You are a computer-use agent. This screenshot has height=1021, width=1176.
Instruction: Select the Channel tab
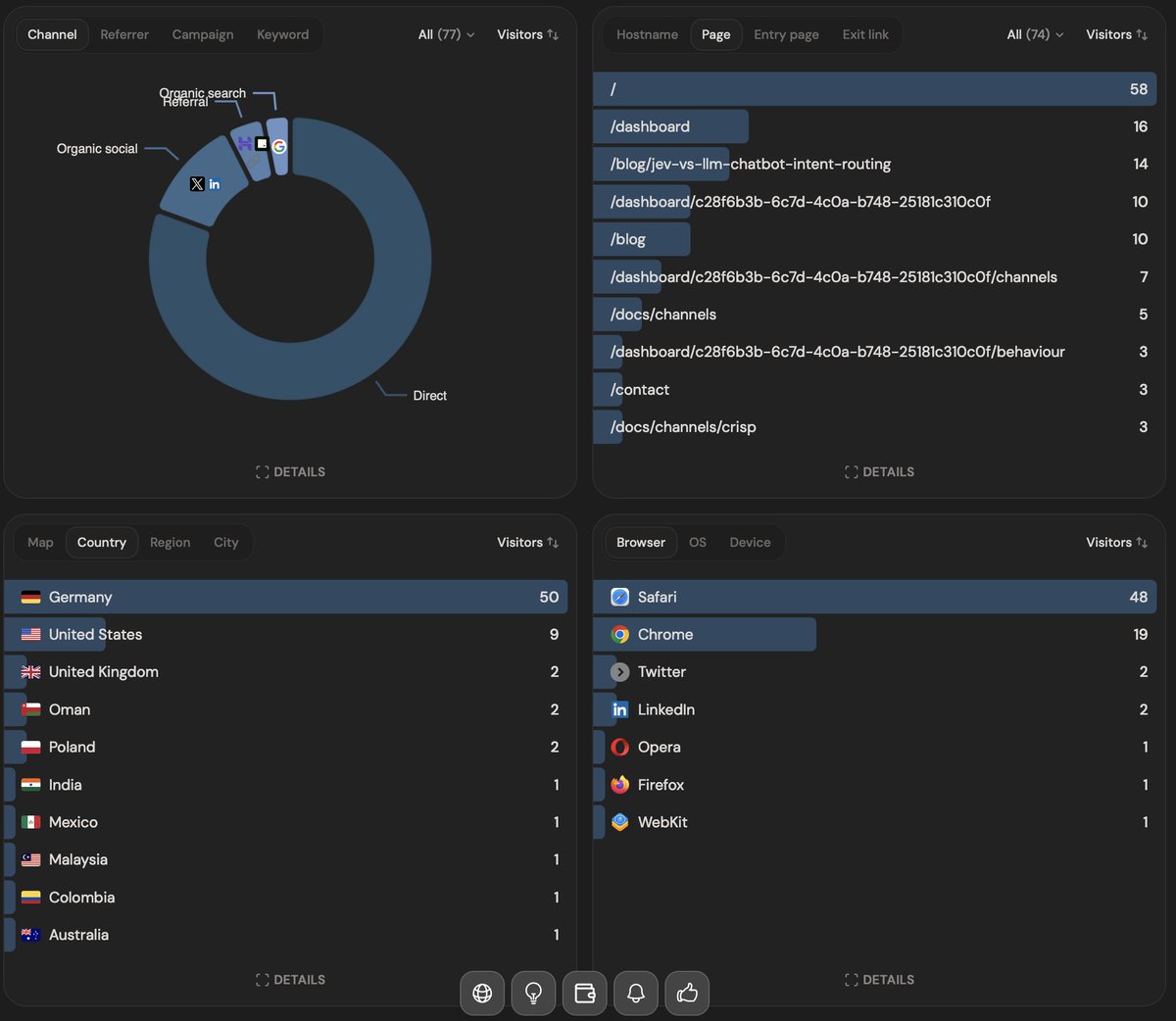tap(52, 34)
